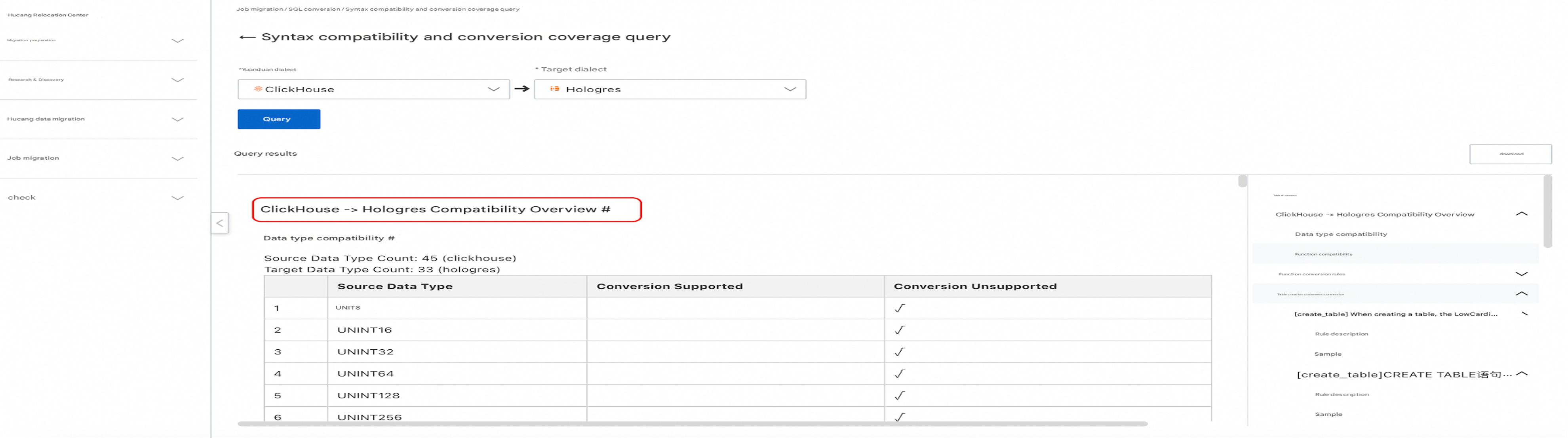Open the Hucang data migration sidebar menu
The width and height of the screenshot is (1568, 438).
tap(99, 119)
